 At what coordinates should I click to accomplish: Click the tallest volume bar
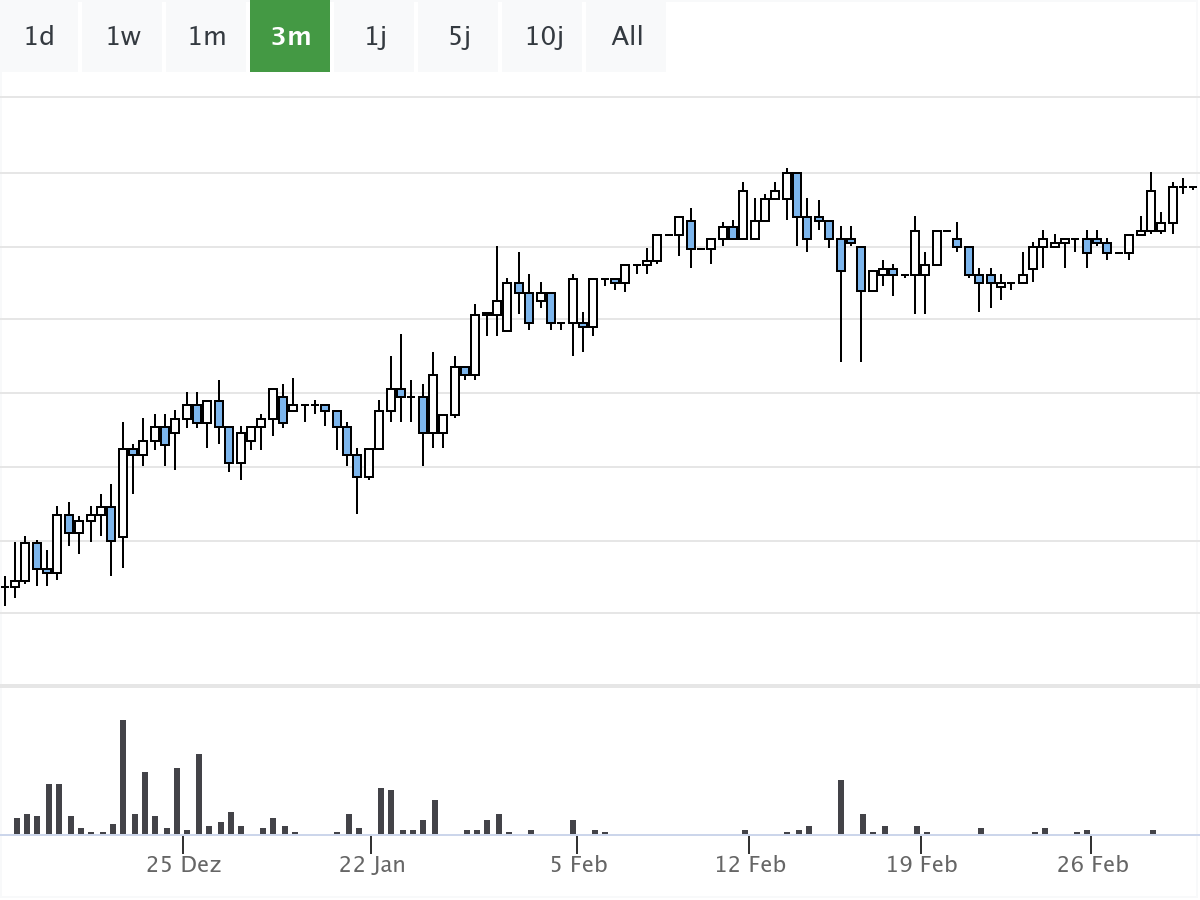tap(123, 777)
